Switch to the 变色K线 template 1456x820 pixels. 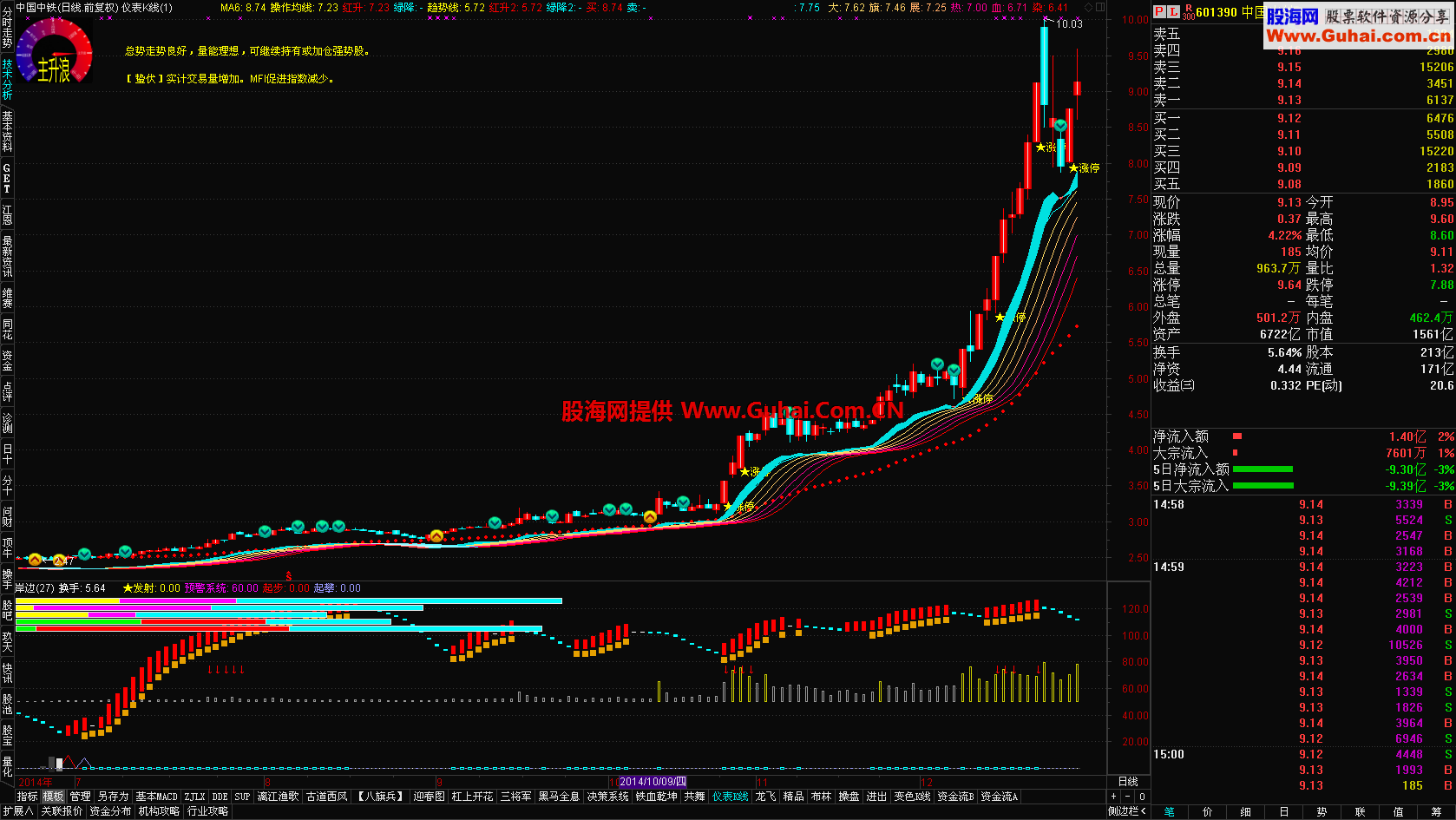(912, 797)
